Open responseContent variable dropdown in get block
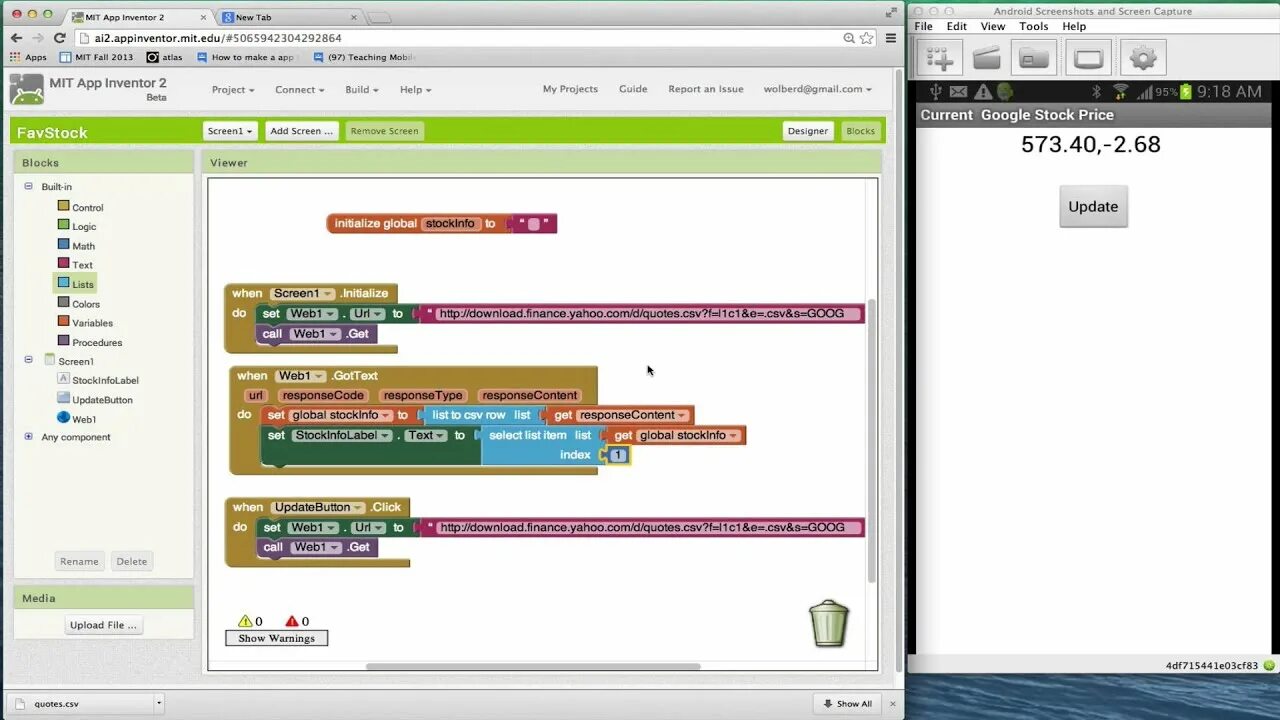This screenshot has height=720, width=1280. [x=682, y=416]
